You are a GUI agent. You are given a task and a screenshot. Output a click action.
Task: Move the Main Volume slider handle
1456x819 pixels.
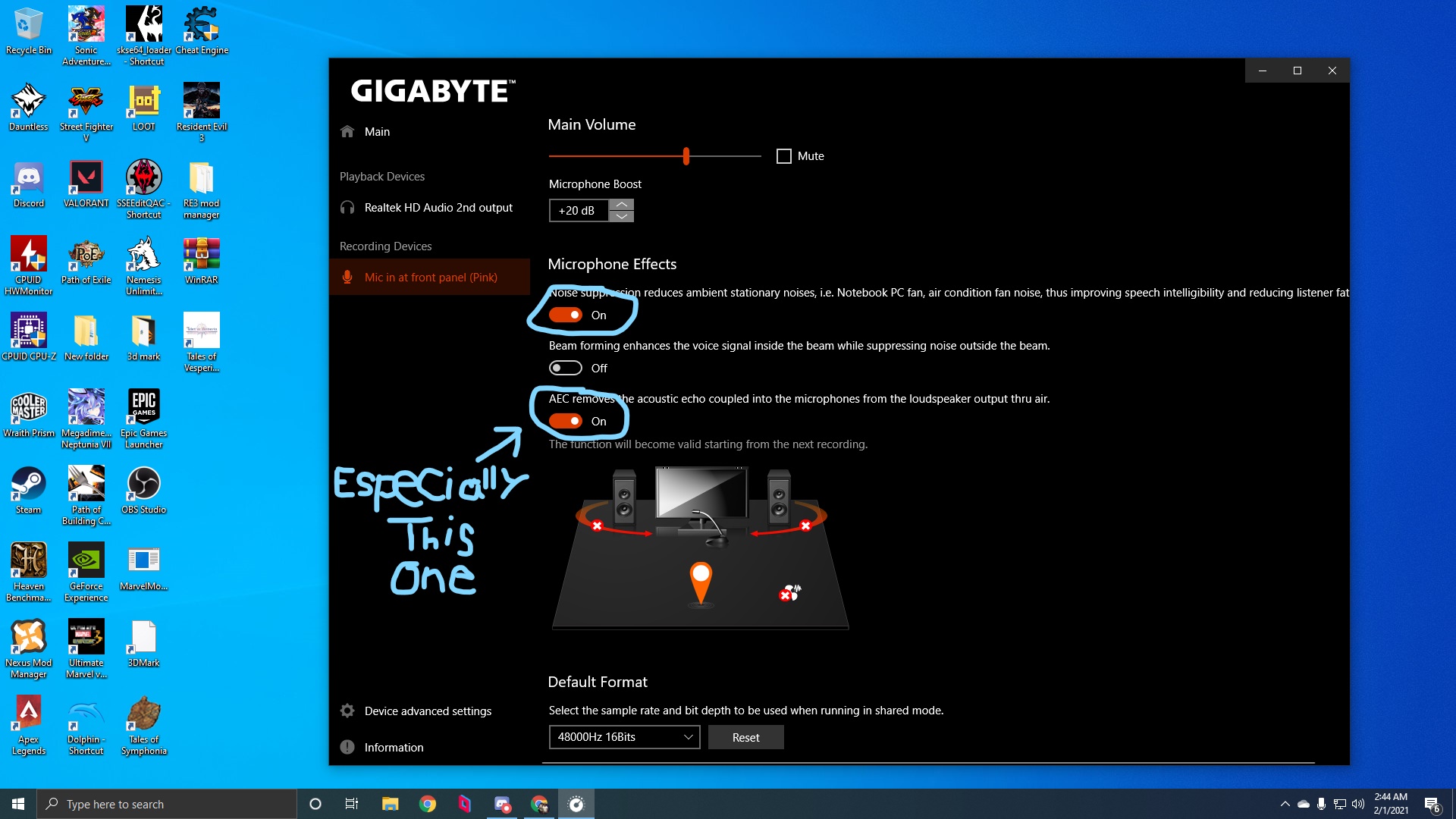pos(686,156)
